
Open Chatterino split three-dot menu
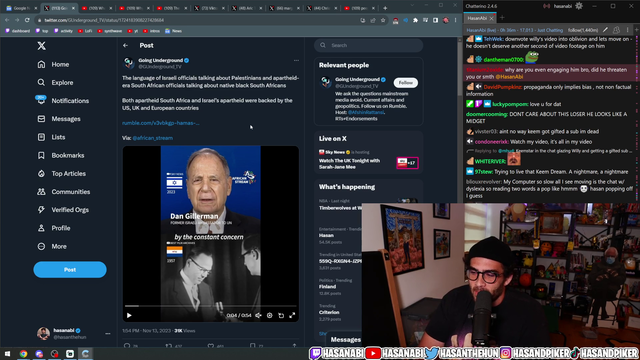click(x=627, y=30)
